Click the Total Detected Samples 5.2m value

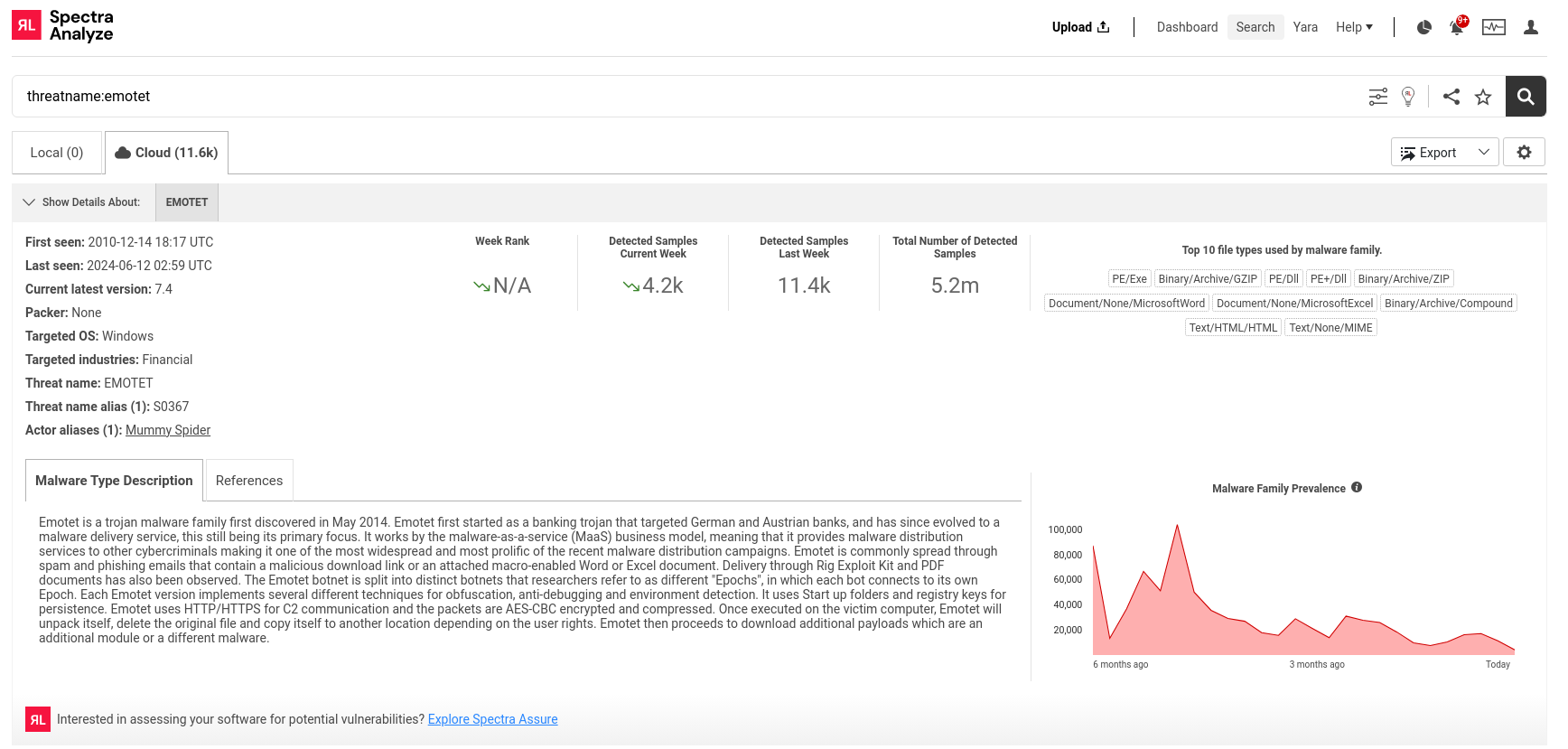click(x=955, y=286)
